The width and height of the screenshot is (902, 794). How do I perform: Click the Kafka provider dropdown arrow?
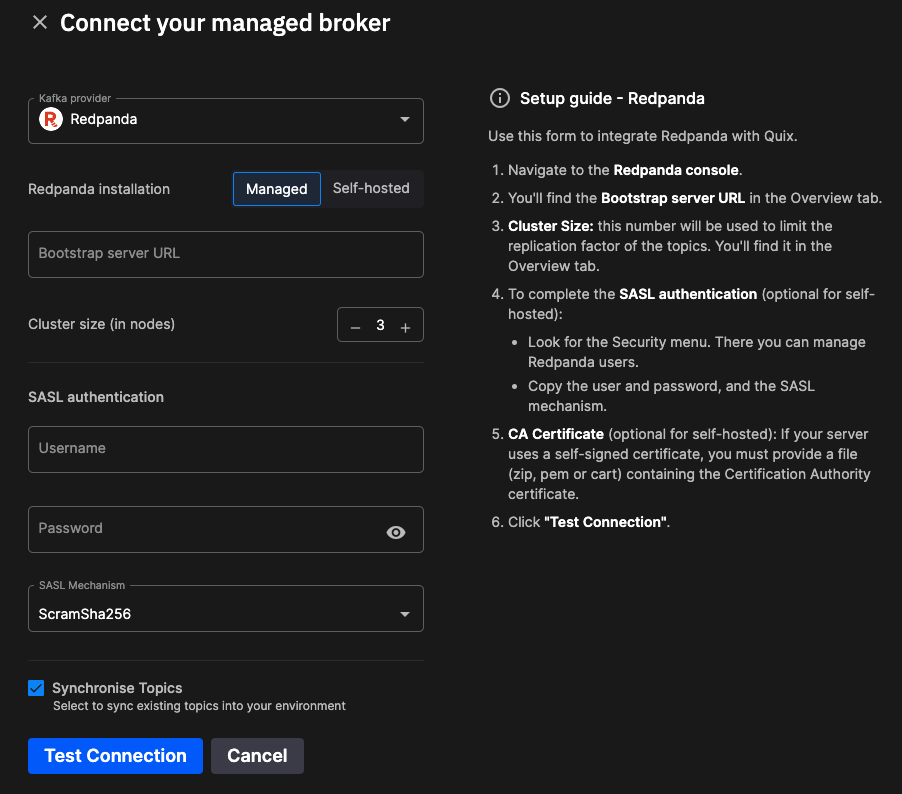coord(405,120)
